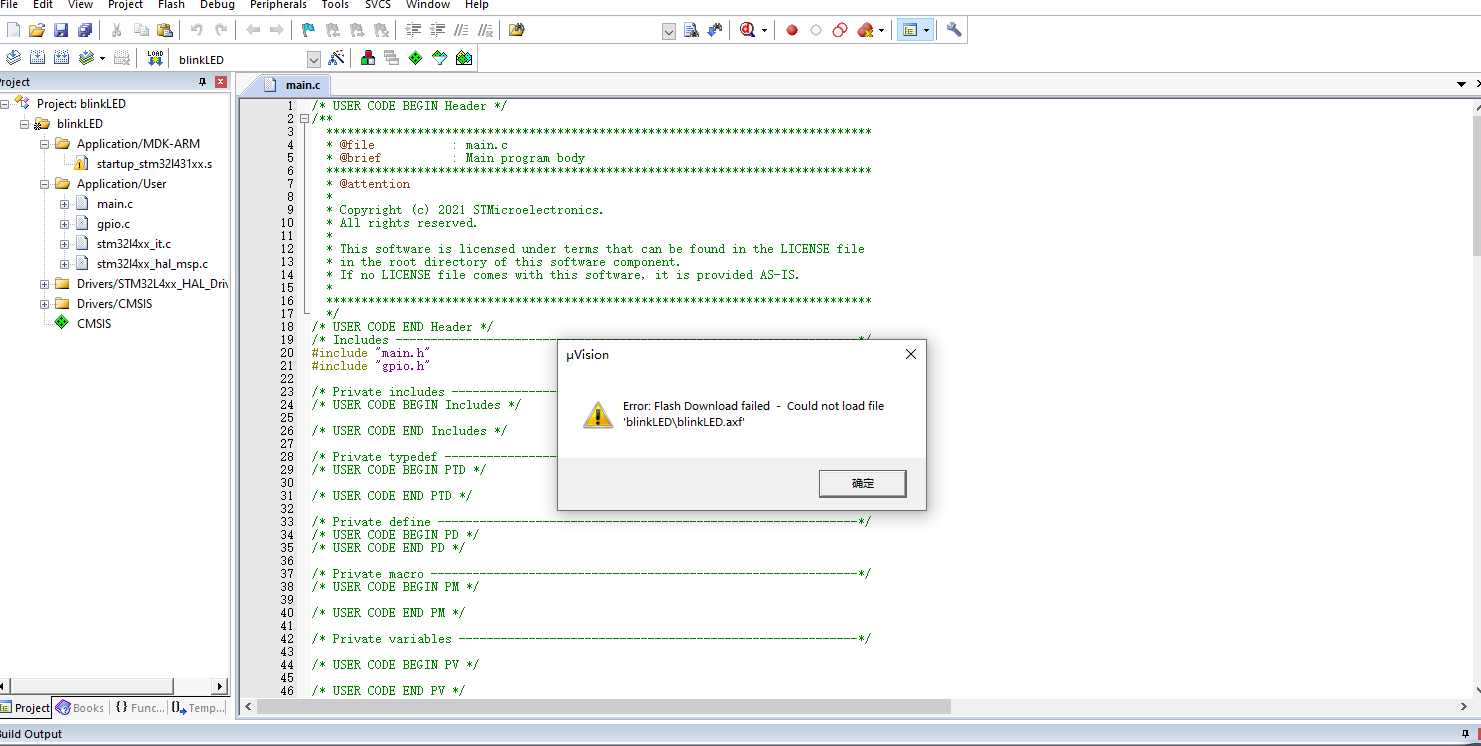Viewport: 1481px width, 746px height.
Task: Open the Flash menu
Action: 171,5
